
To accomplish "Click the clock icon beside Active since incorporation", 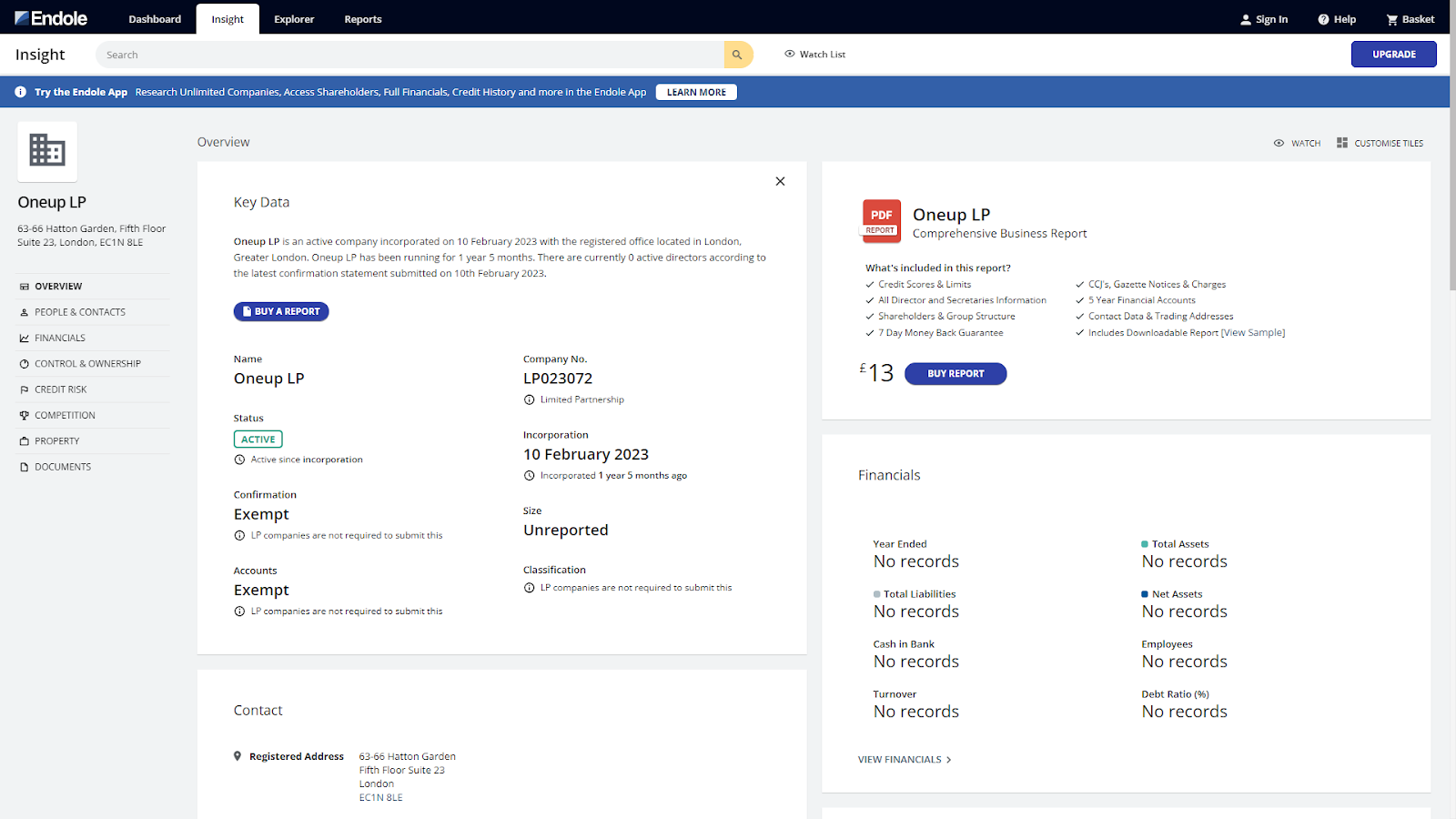I will pyautogui.click(x=240, y=460).
